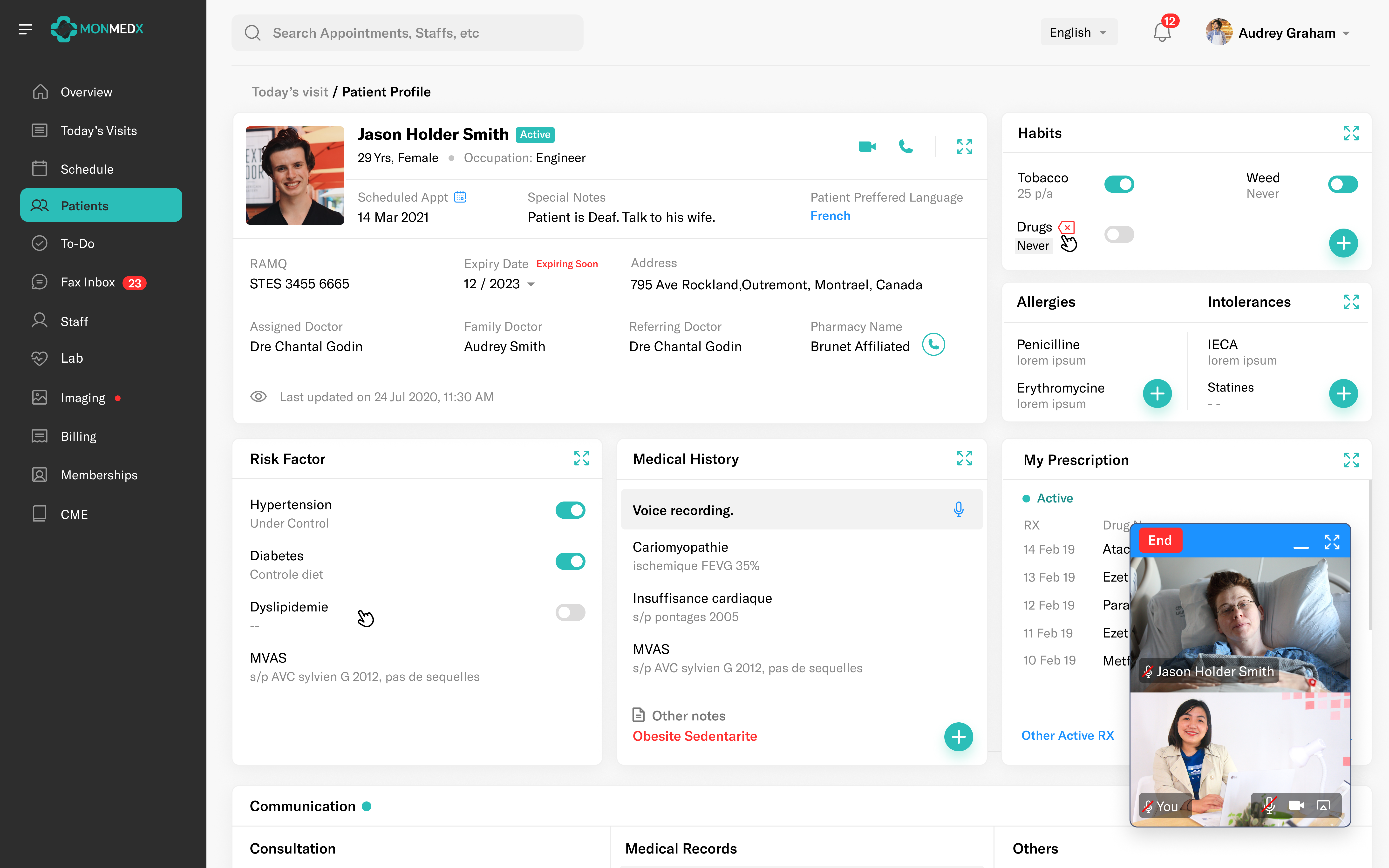Click Audrey Graham avatar

(x=1219, y=32)
